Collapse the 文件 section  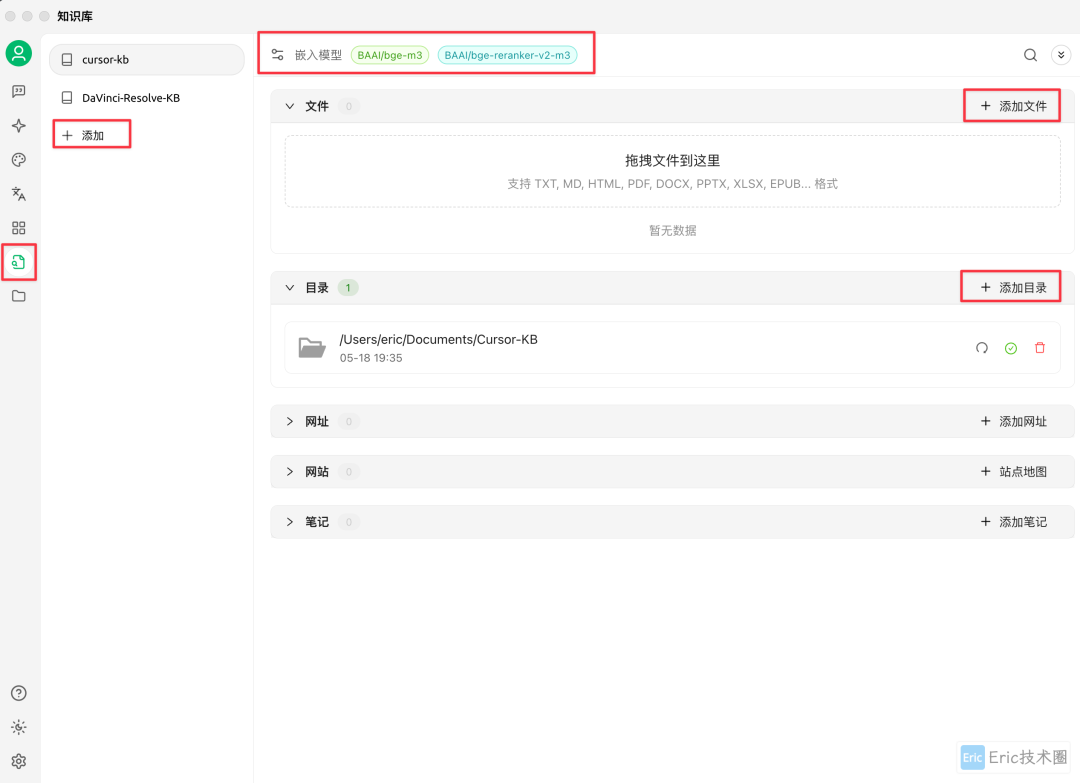(290, 106)
